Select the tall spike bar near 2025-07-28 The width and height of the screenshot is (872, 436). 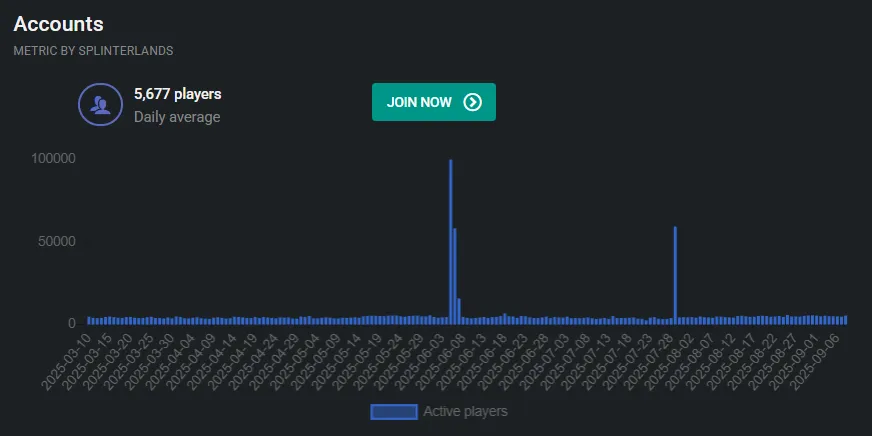[675, 275]
